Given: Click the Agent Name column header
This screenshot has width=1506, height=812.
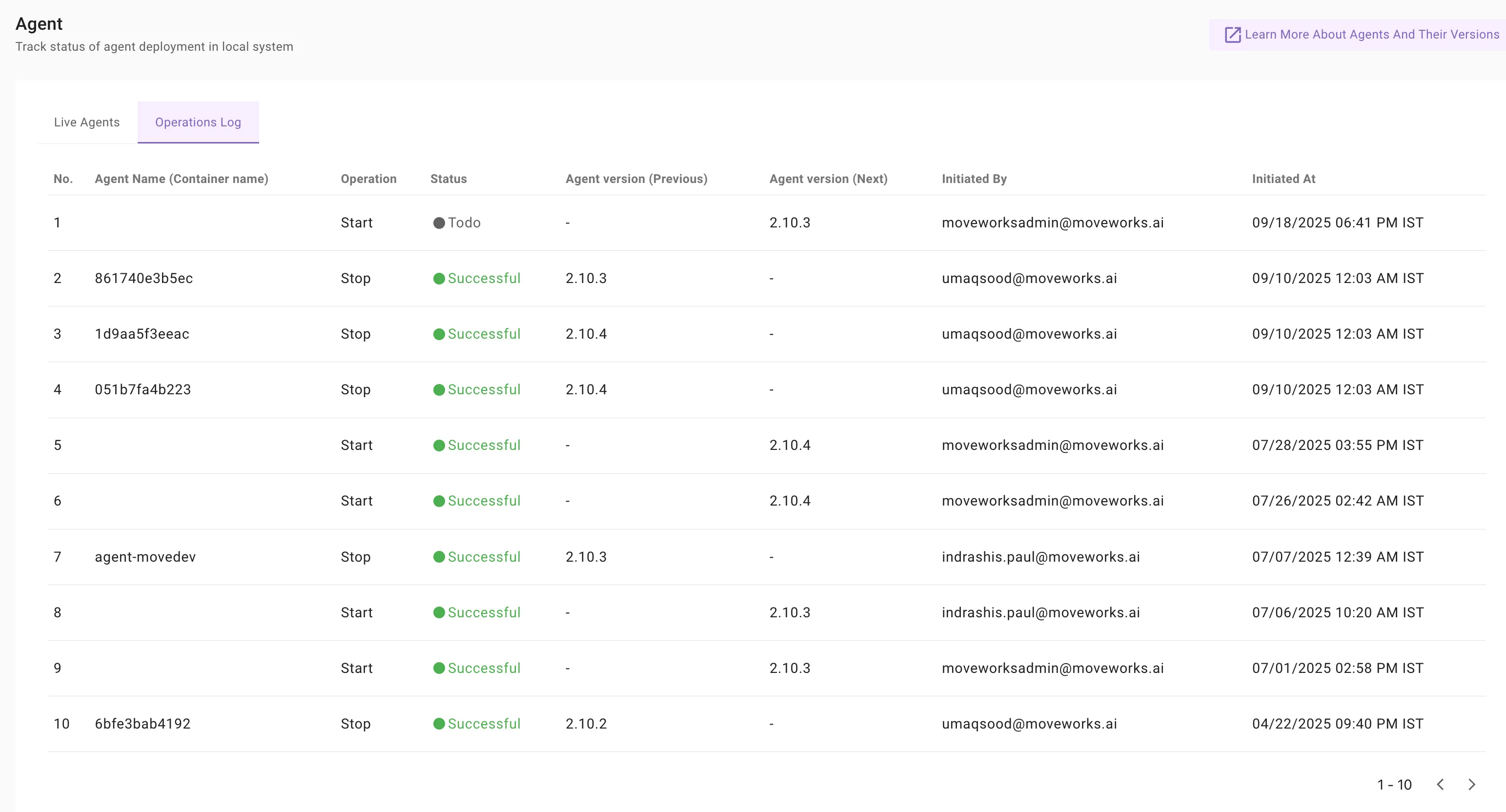Looking at the screenshot, I should click(x=181, y=179).
